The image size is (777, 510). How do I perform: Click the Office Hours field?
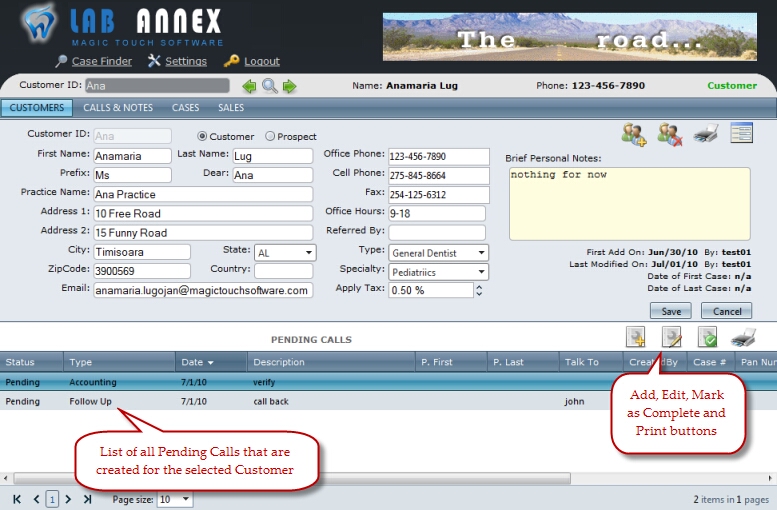click(x=437, y=214)
